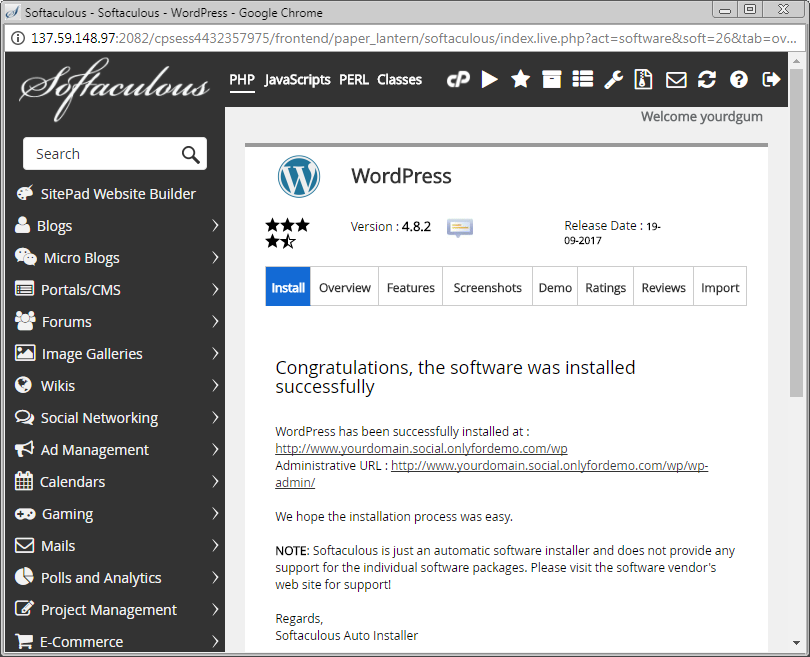
Task: Log out using the exit arrow icon
Action: tap(771, 80)
